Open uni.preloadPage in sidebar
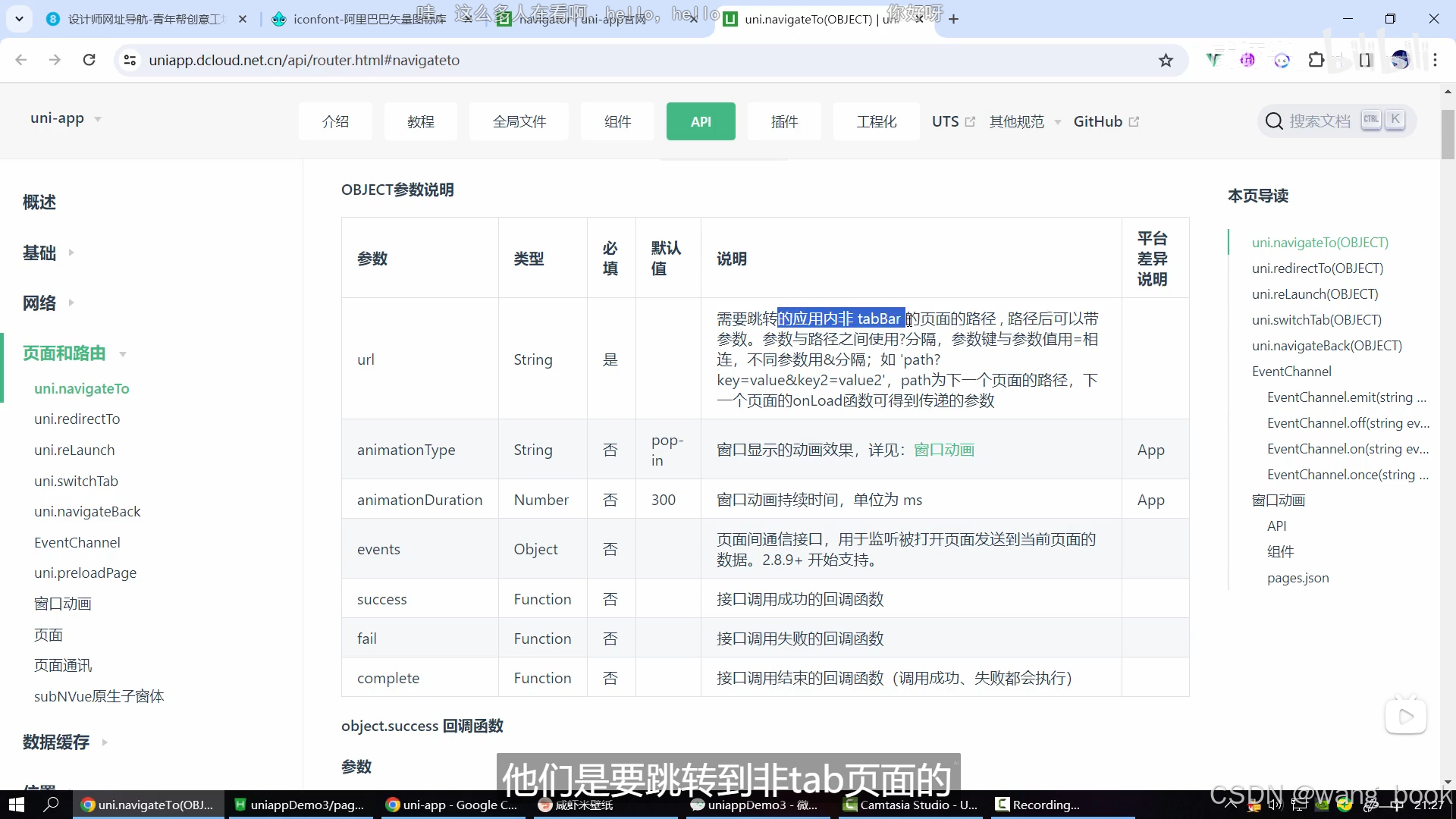 85,573
